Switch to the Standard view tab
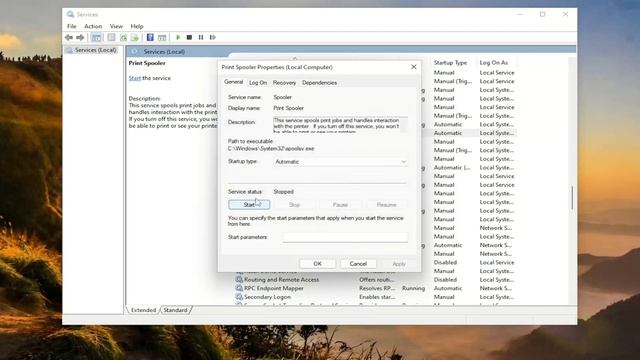 coord(176,310)
